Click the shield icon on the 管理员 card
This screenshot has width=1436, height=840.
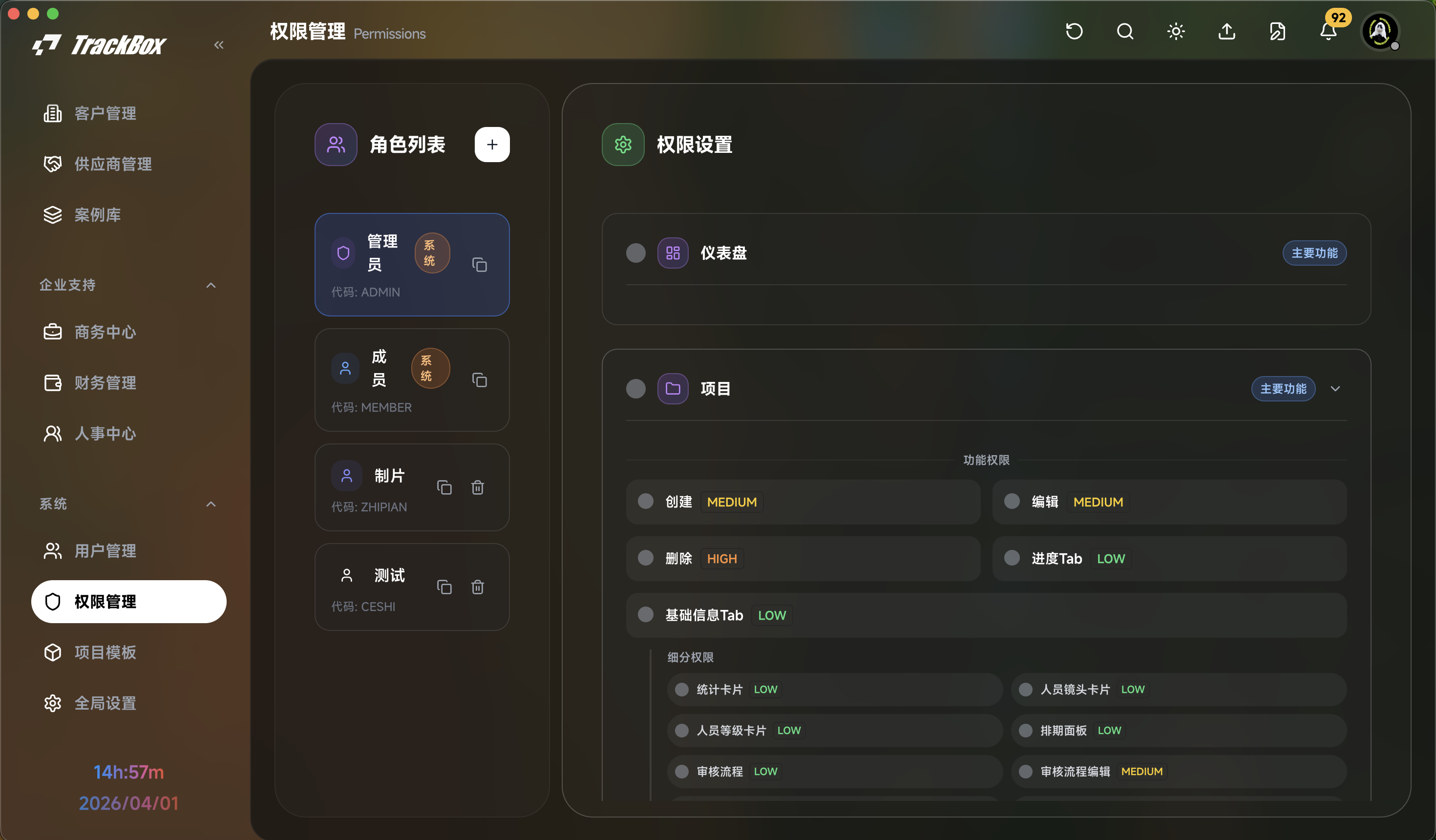pos(343,253)
